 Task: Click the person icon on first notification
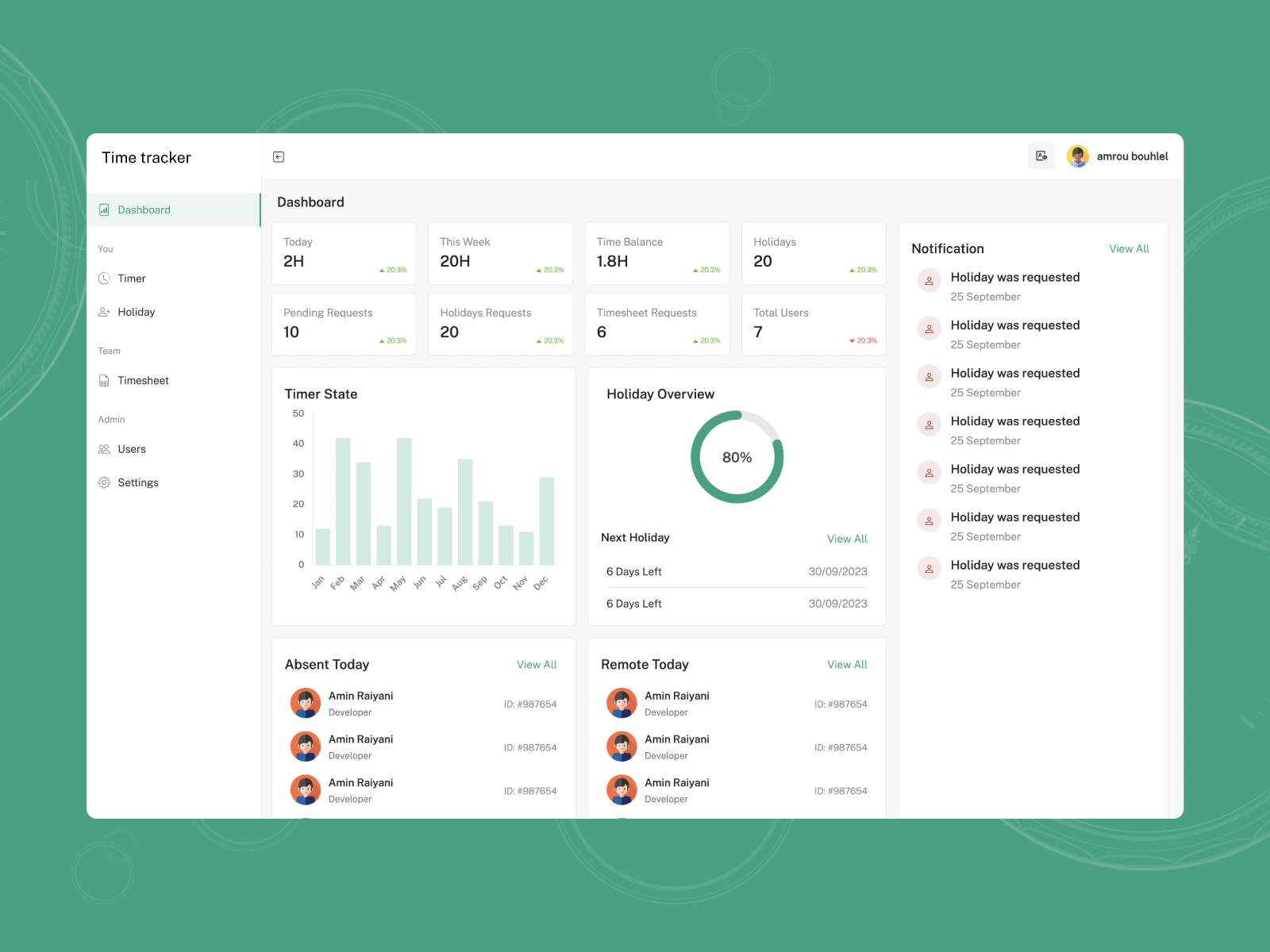[x=928, y=280]
